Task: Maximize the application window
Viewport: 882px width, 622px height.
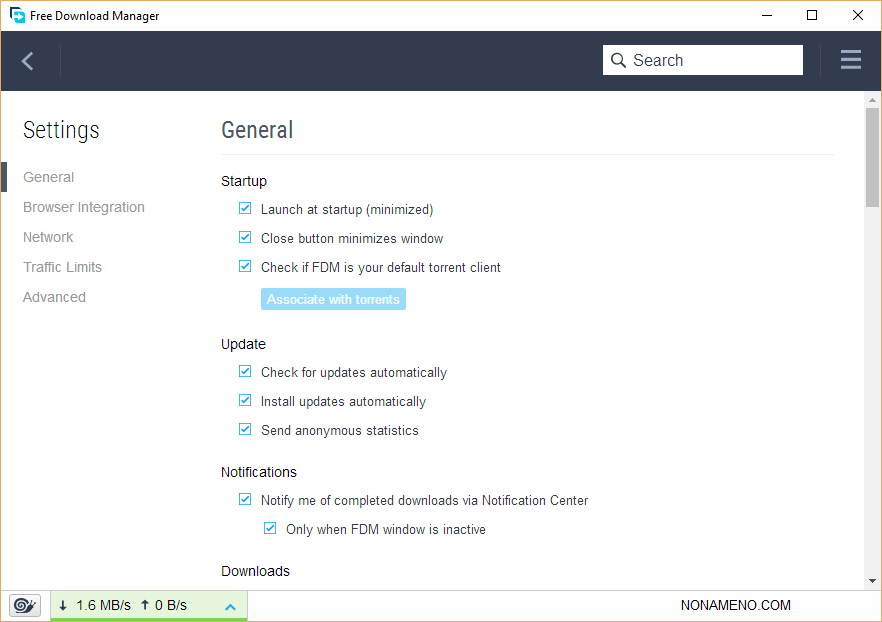Action: pos(812,15)
